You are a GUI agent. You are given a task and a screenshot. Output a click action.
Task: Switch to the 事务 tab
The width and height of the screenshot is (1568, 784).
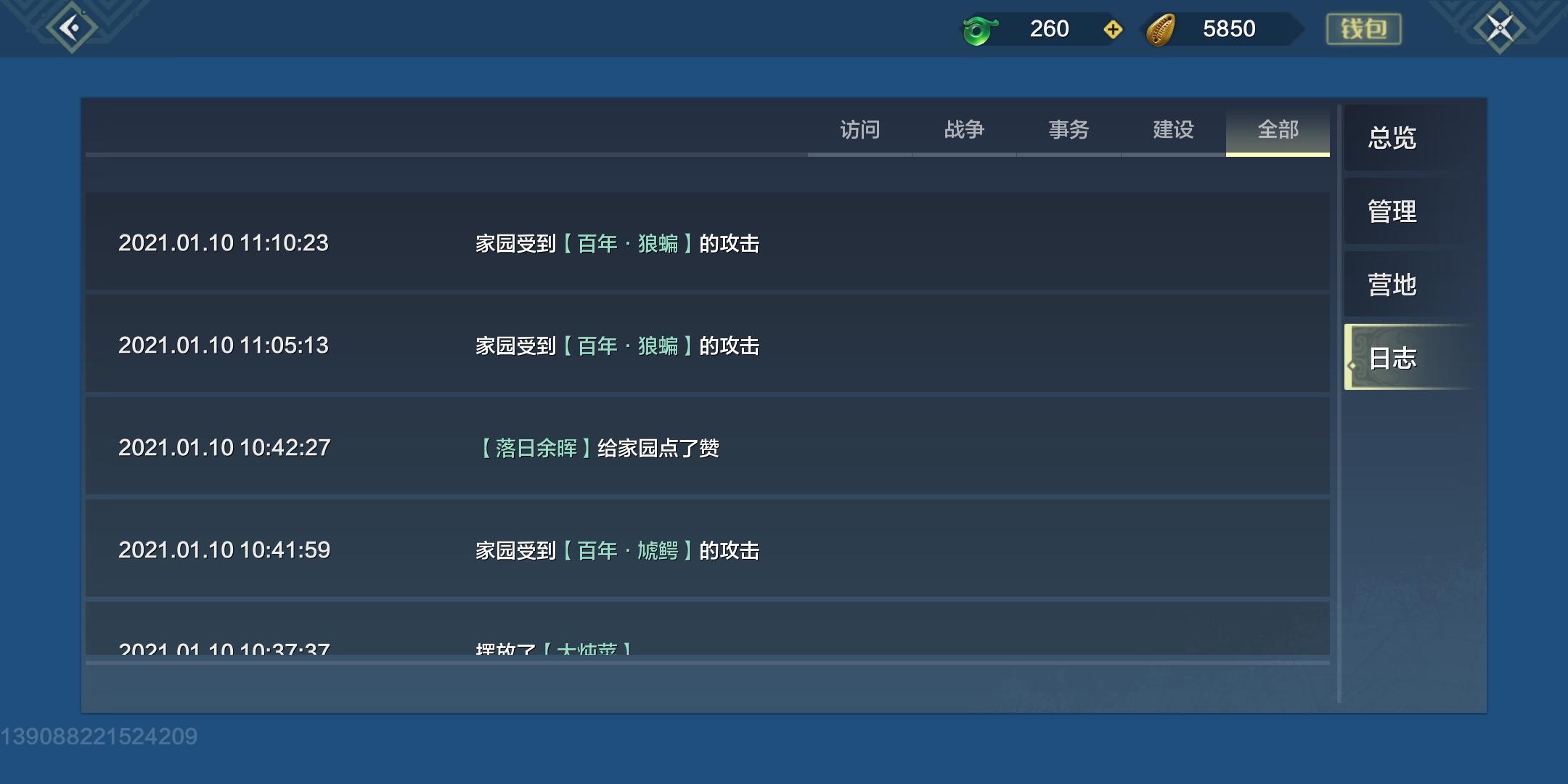coord(1069,130)
